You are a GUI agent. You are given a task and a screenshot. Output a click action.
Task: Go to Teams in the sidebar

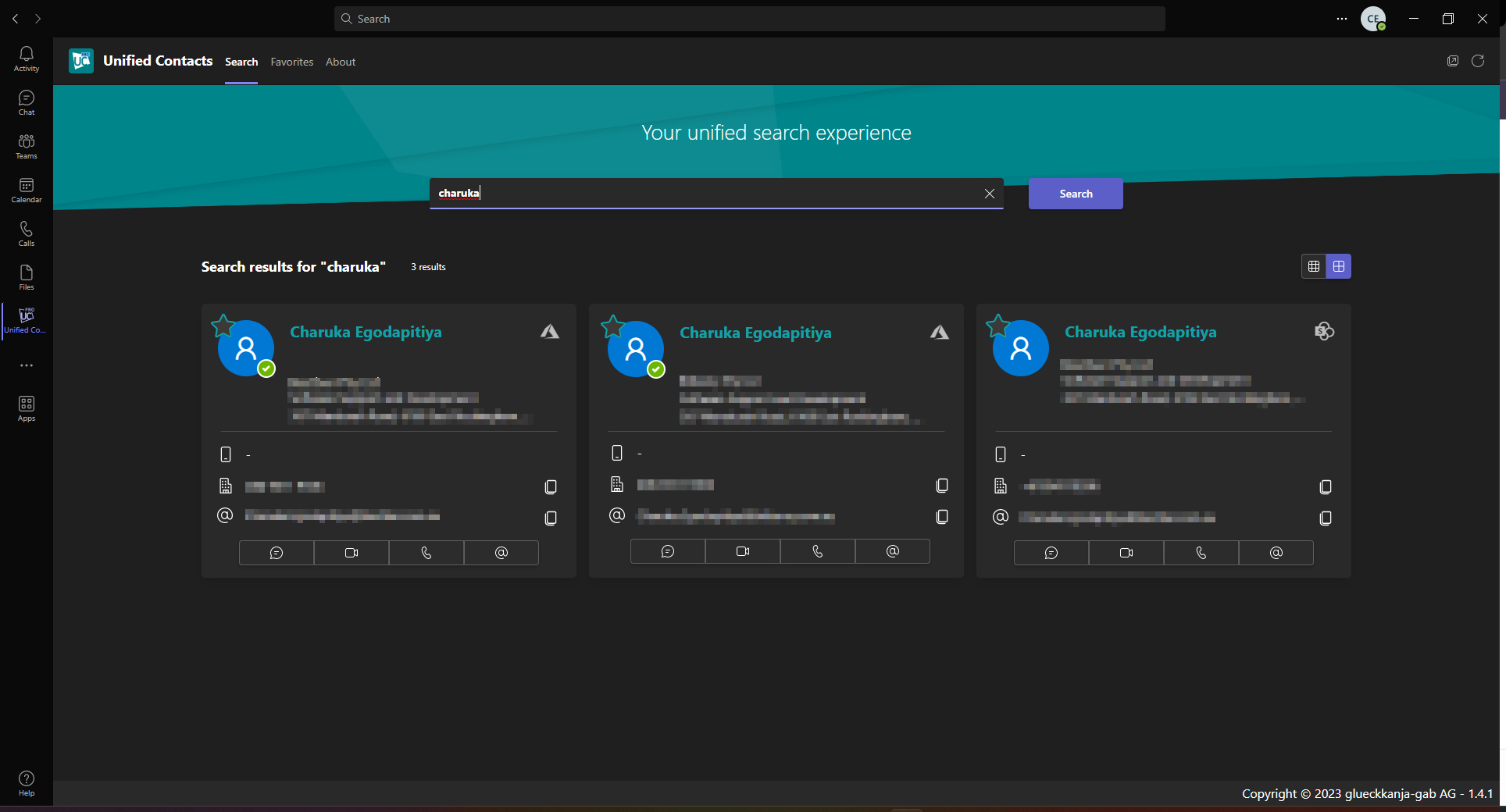(27, 146)
